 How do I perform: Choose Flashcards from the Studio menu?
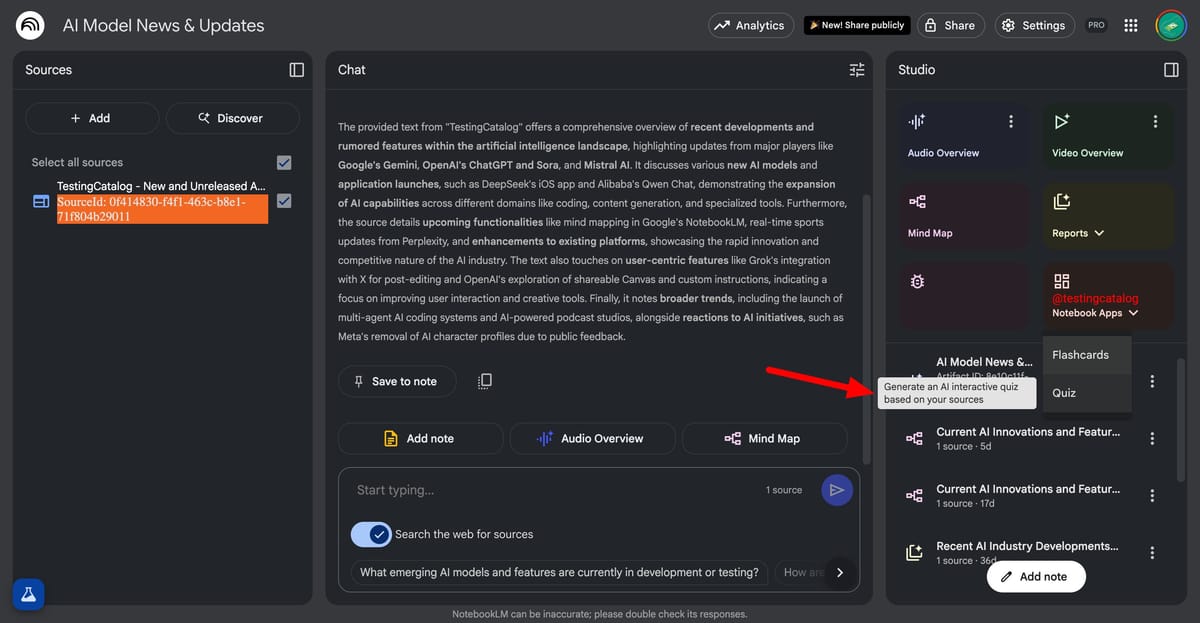(1078, 354)
